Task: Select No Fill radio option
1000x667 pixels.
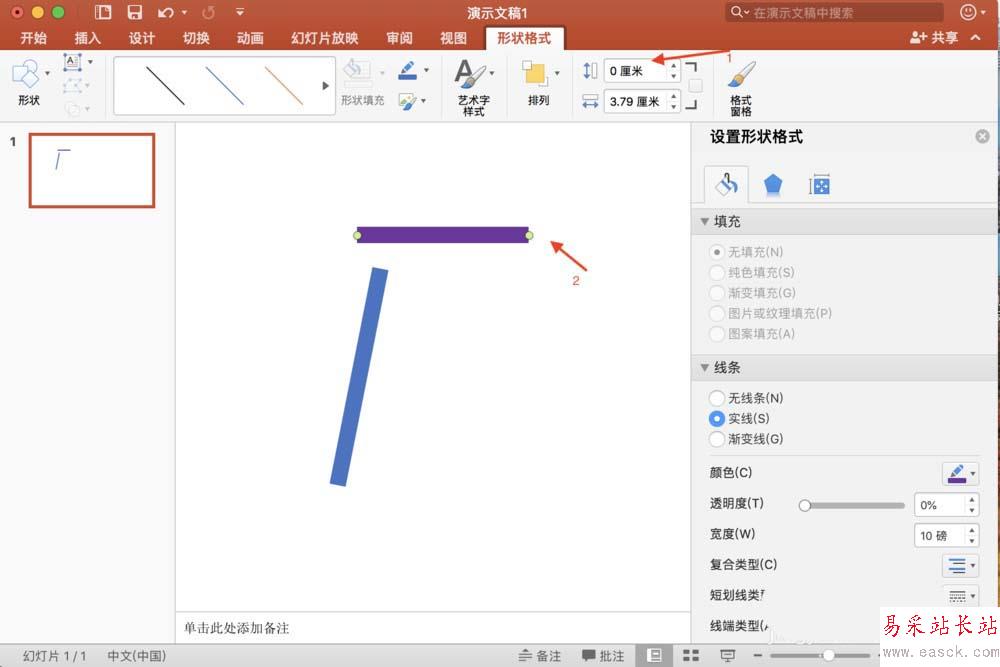Action: pyautogui.click(x=717, y=252)
